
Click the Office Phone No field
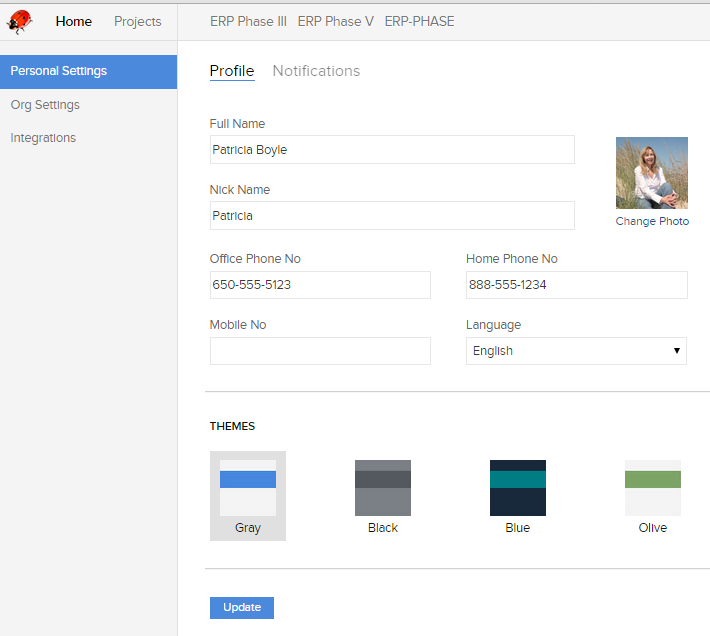320,285
